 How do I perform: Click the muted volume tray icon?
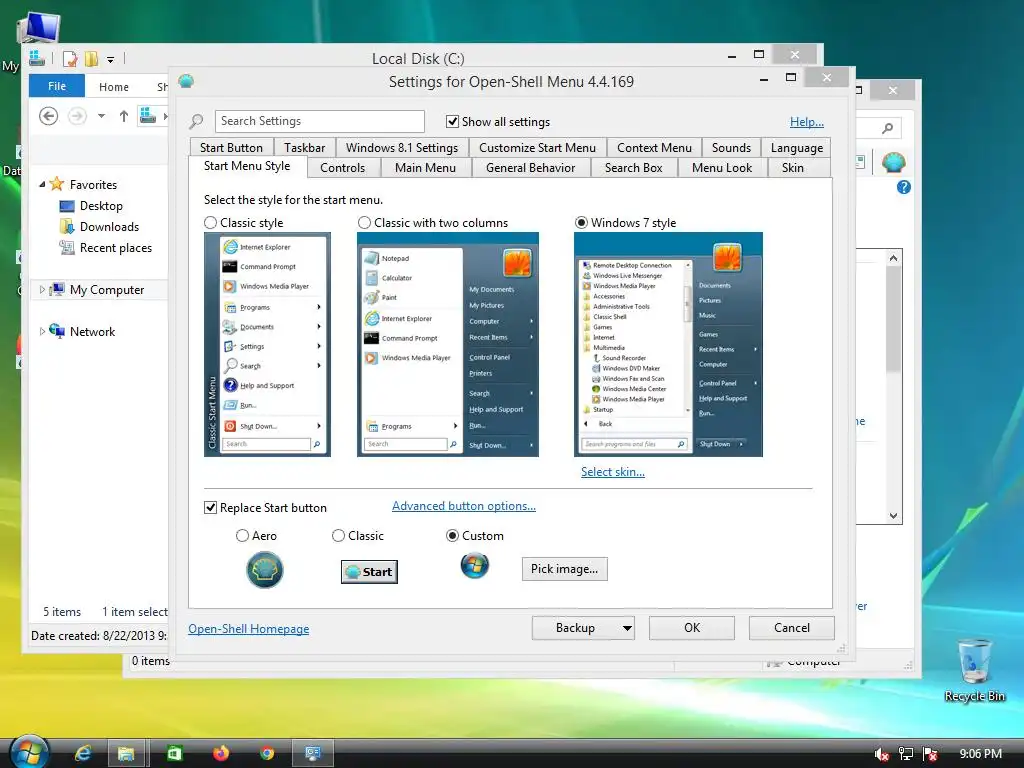click(881, 754)
